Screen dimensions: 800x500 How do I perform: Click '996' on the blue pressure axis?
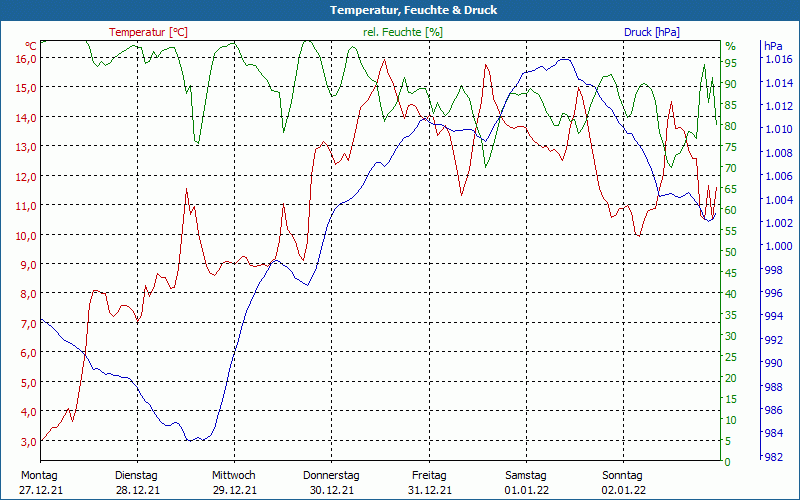(x=773, y=293)
